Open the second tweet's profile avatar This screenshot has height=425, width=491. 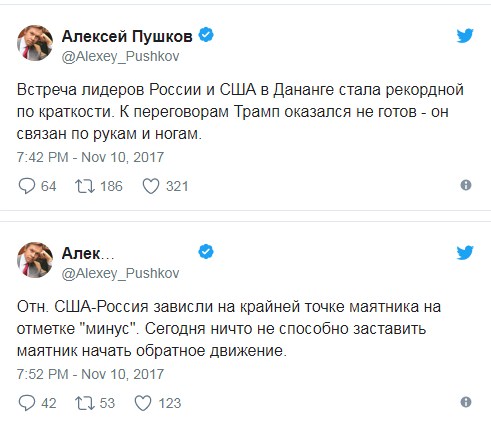35,260
